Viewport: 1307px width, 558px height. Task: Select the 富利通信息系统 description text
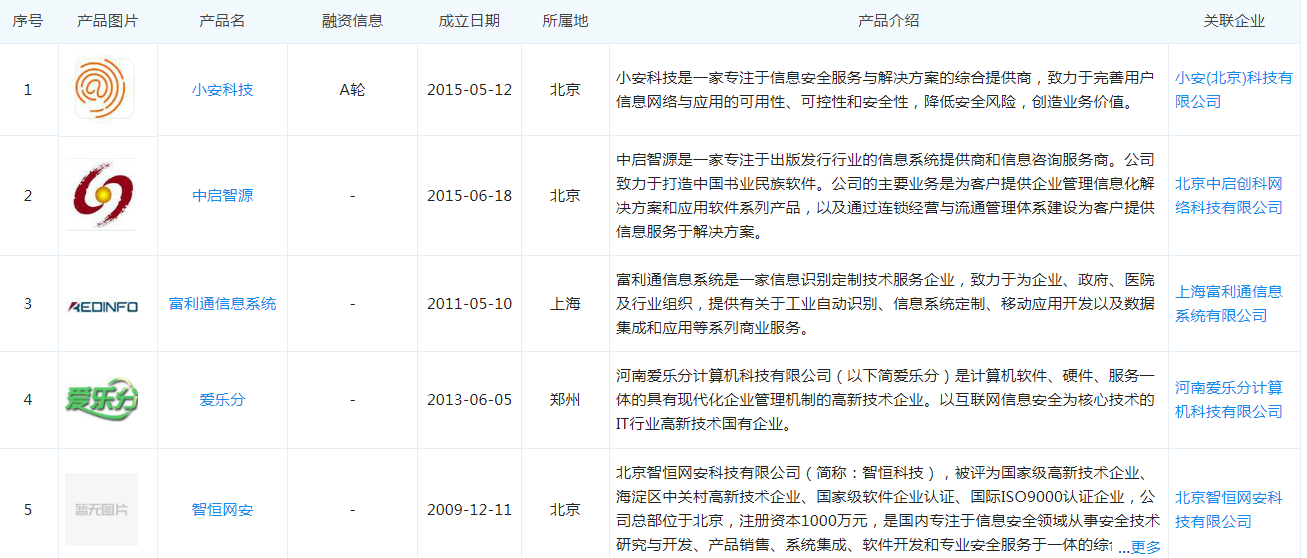pyautogui.click(x=886, y=303)
